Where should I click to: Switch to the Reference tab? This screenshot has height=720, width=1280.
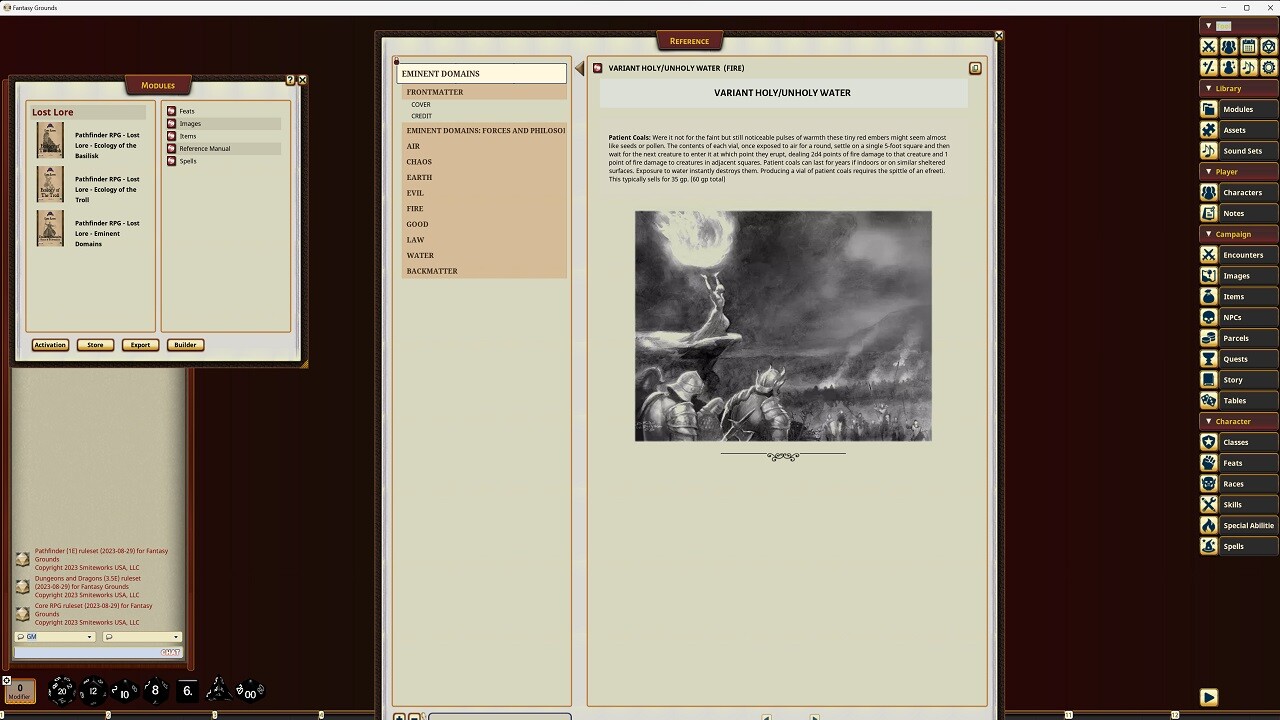click(x=689, y=41)
